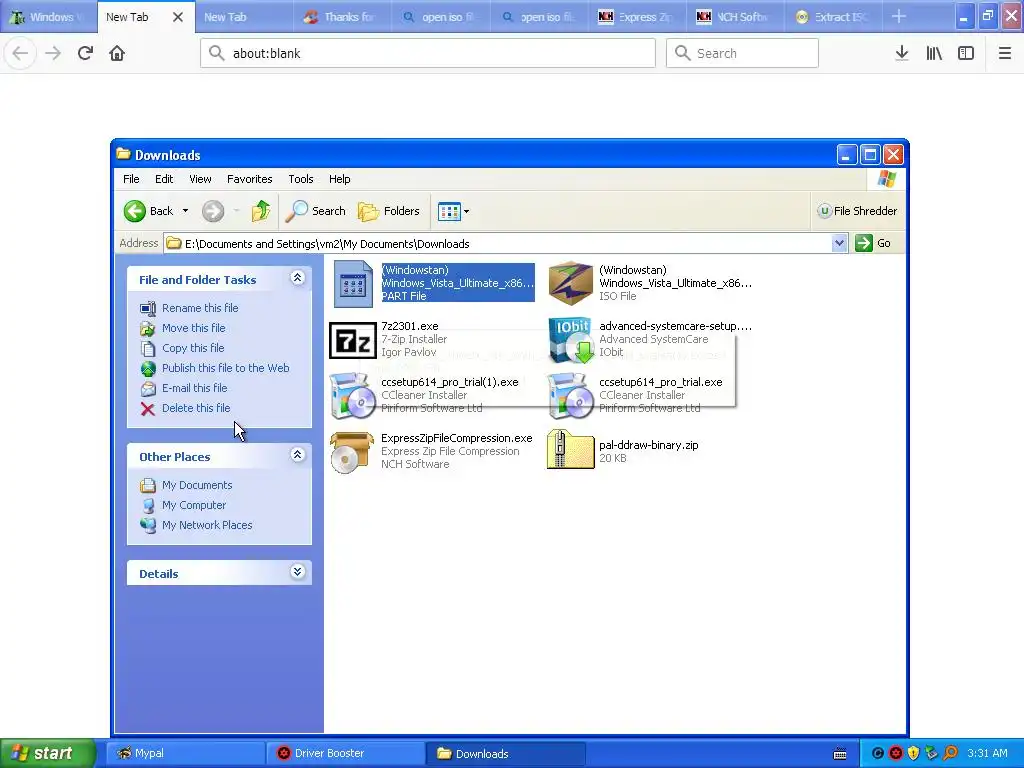The image size is (1024, 768).
Task: Collapse the File and Folder Tasks panel
Action: pos(297,278)
